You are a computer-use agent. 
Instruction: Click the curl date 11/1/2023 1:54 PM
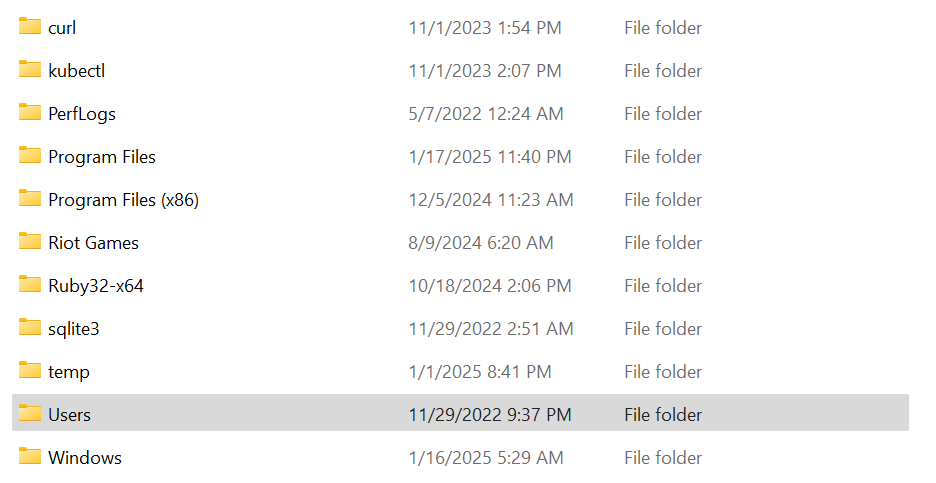click(x=485, y=28)
